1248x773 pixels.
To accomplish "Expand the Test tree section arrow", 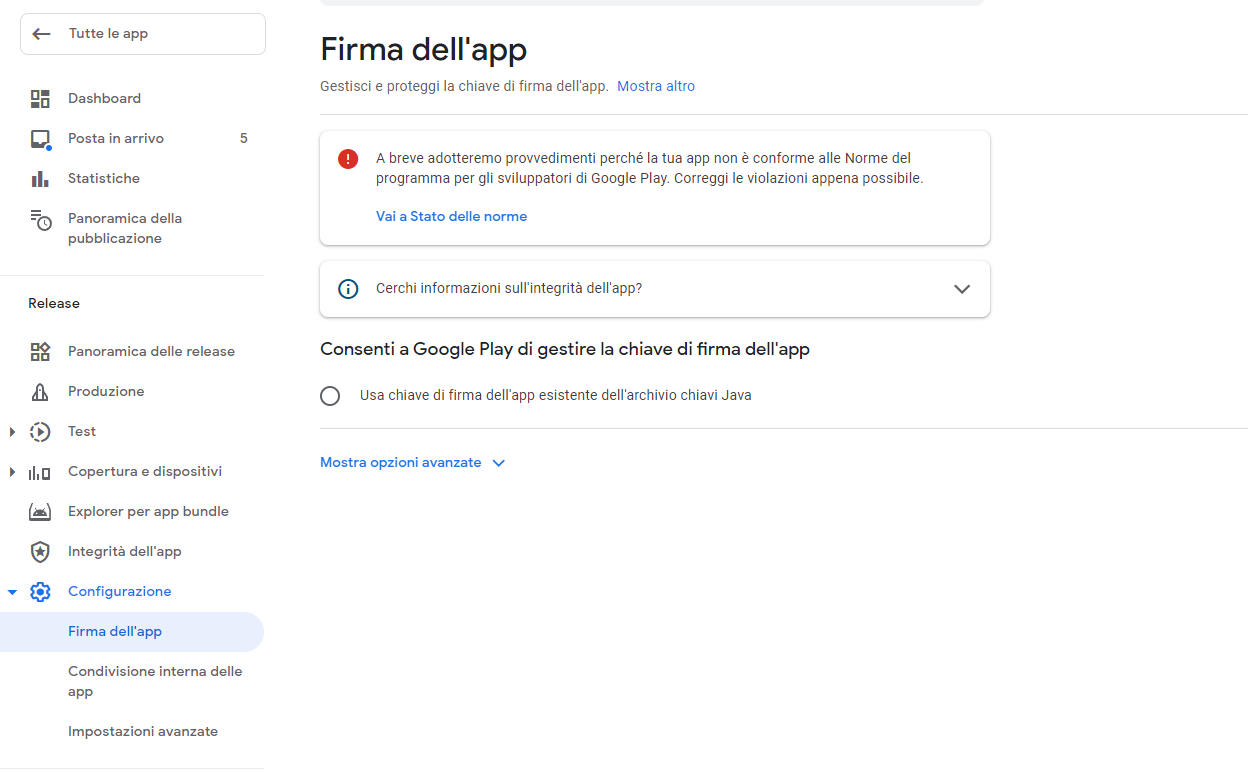I will tap(12, 432).
